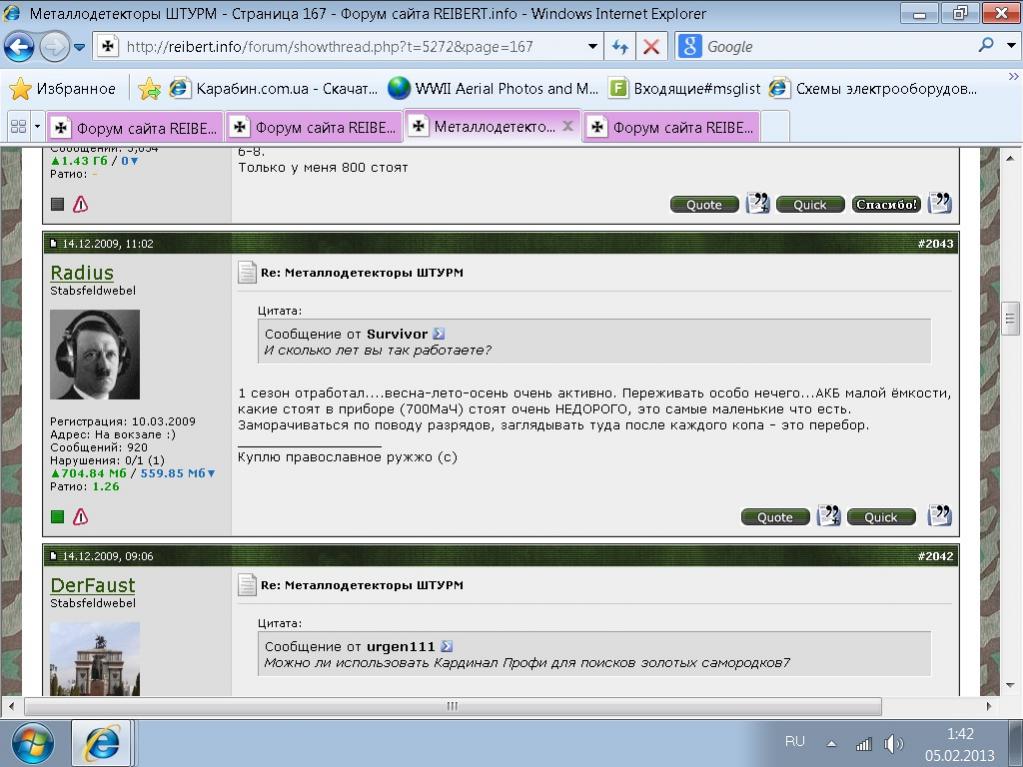Click the RU language indicator
The height and width of the screenshot is (767, 1023).
coord(795,742)
